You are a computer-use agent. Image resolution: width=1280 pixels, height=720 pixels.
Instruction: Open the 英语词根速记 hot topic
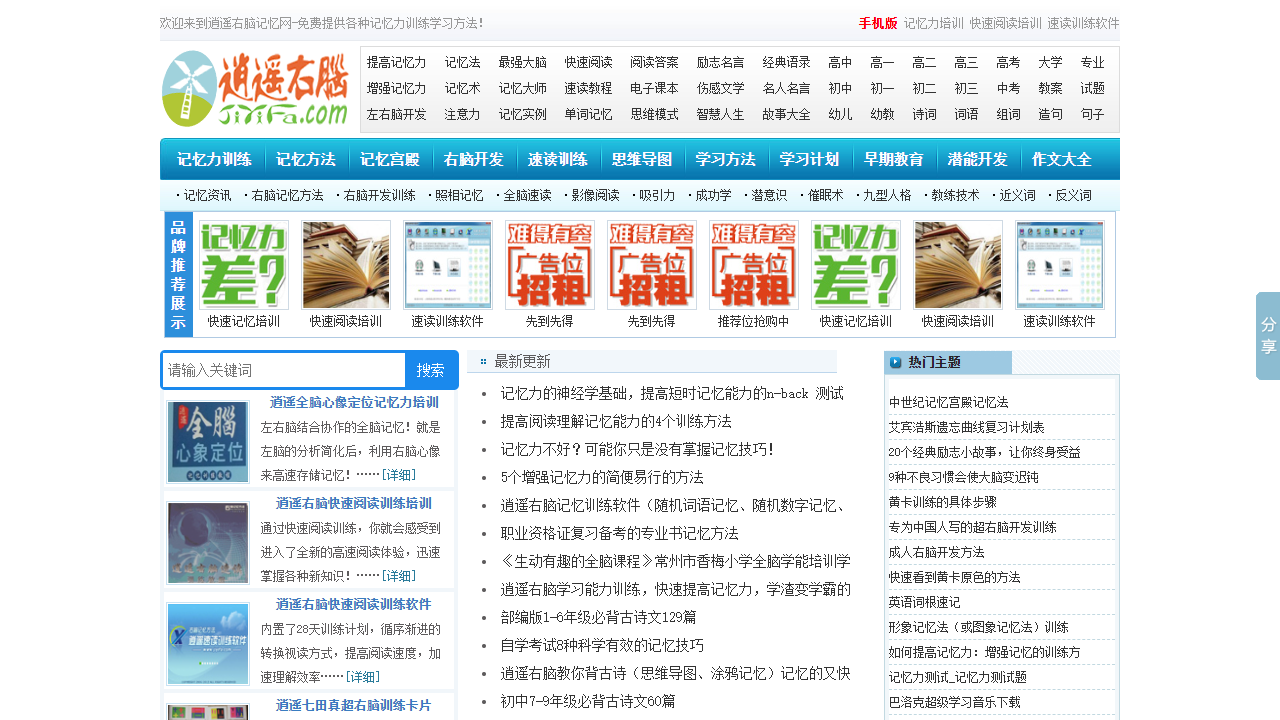coord(924,602)
